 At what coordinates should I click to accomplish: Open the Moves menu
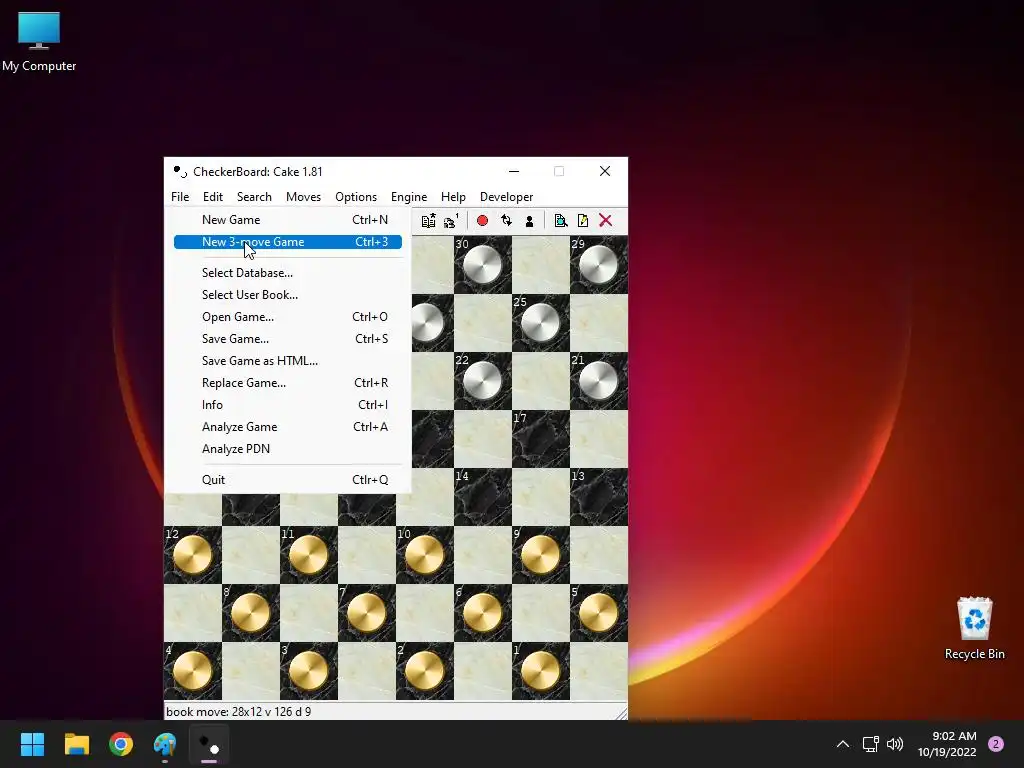click(x=303, y=197)
